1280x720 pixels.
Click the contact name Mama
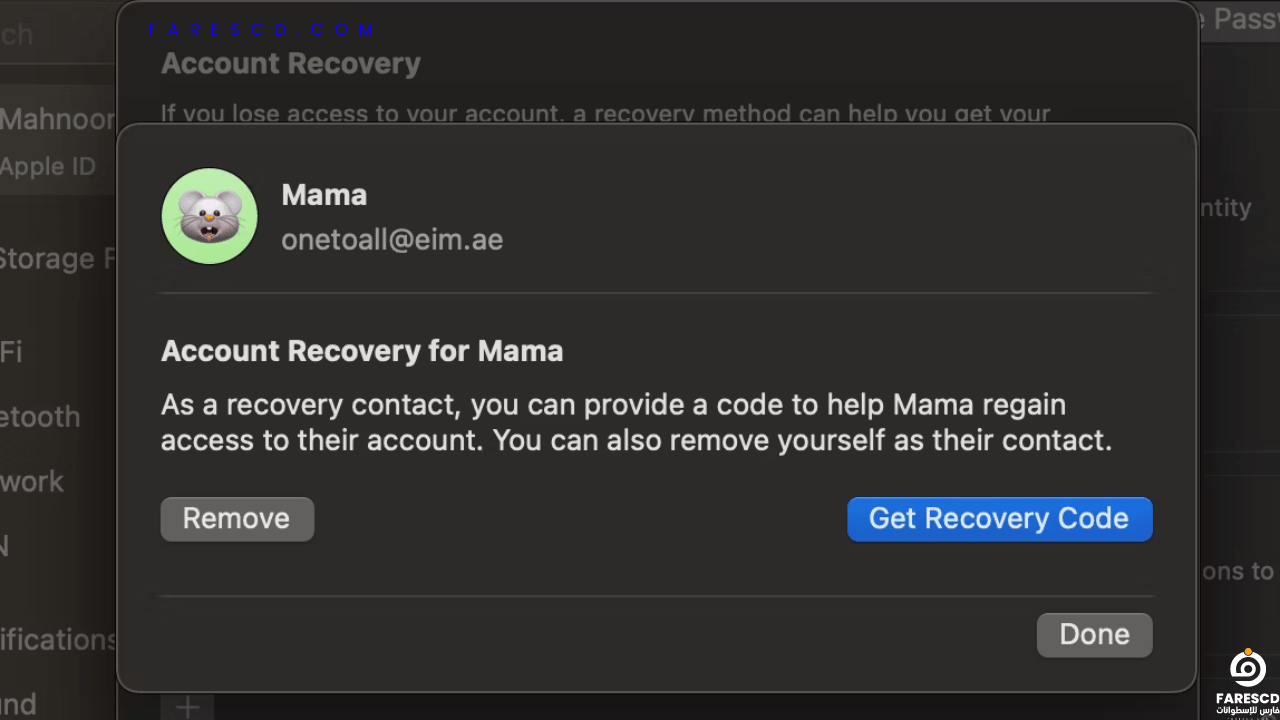coord(324,194)
